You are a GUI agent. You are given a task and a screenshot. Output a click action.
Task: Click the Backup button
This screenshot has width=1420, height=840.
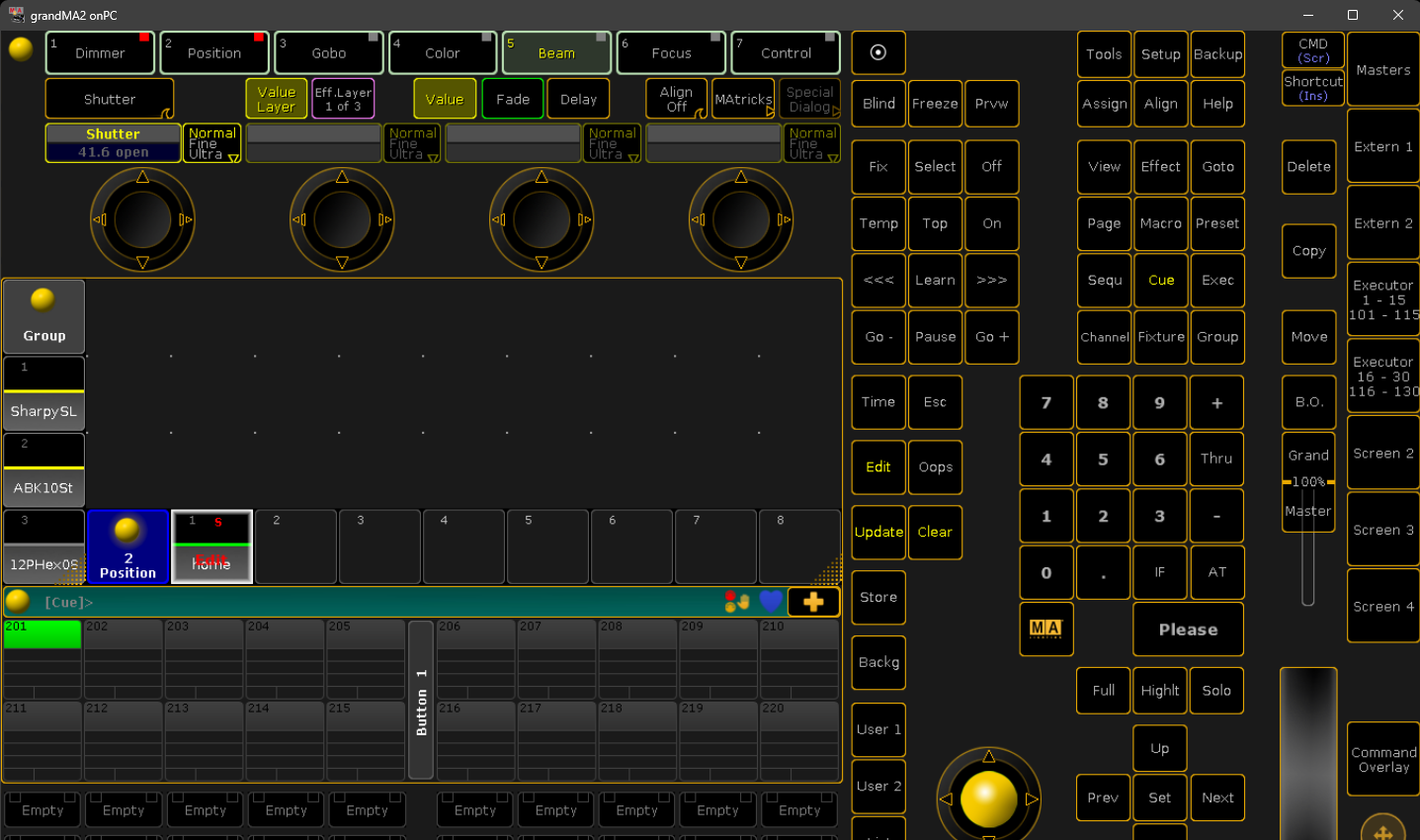(x=1217, y=54)
